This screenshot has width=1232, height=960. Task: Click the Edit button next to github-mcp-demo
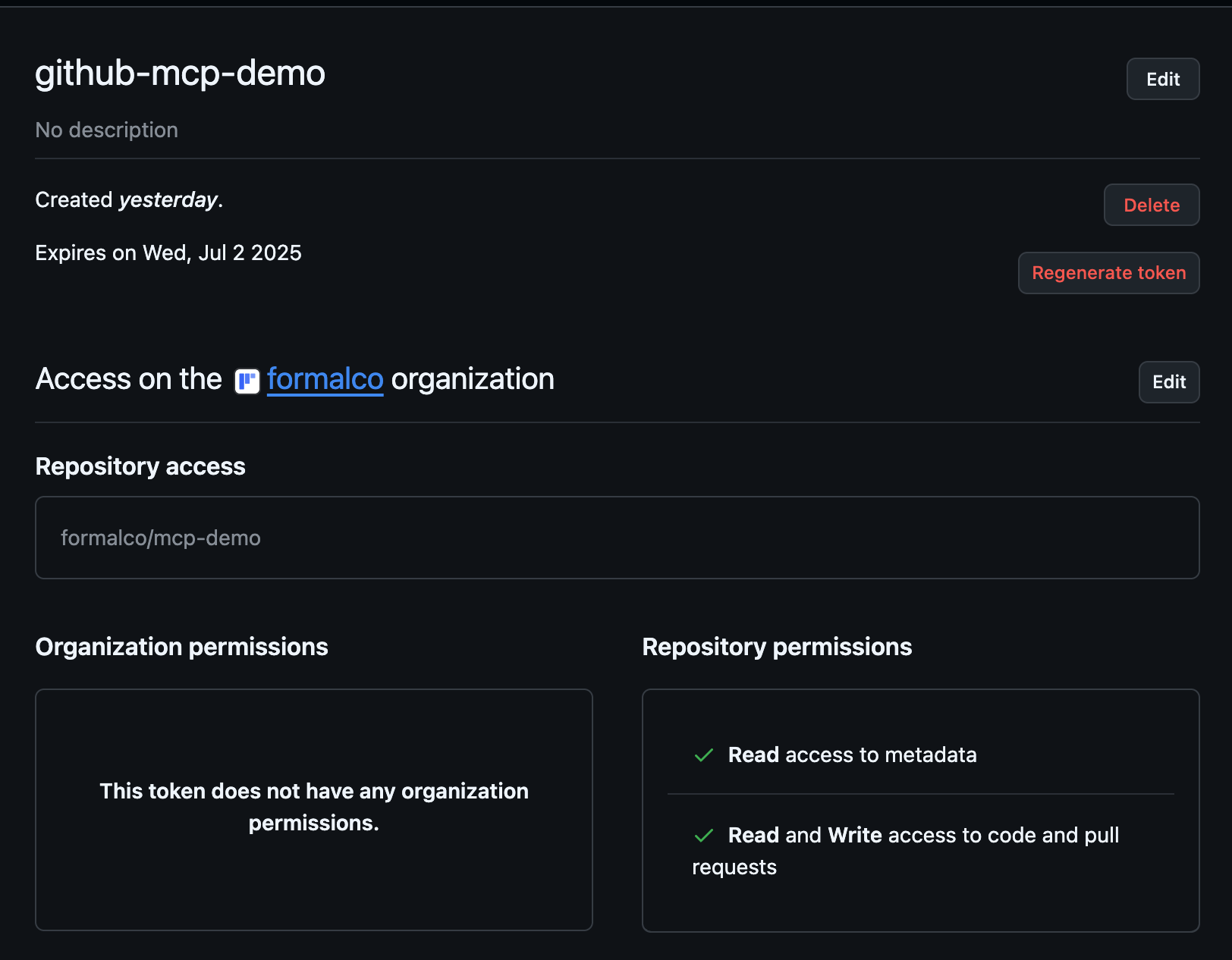tap(1162, 79)
